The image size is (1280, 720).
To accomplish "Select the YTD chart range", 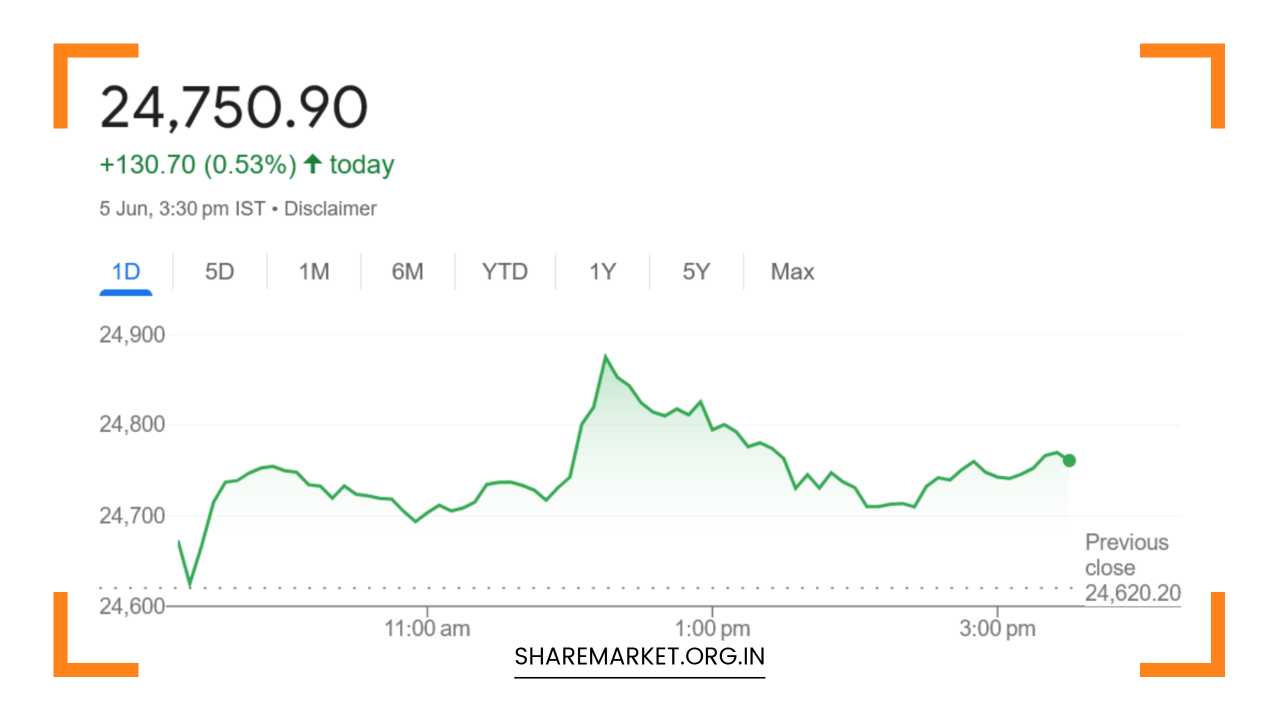I will click(505, 271).
